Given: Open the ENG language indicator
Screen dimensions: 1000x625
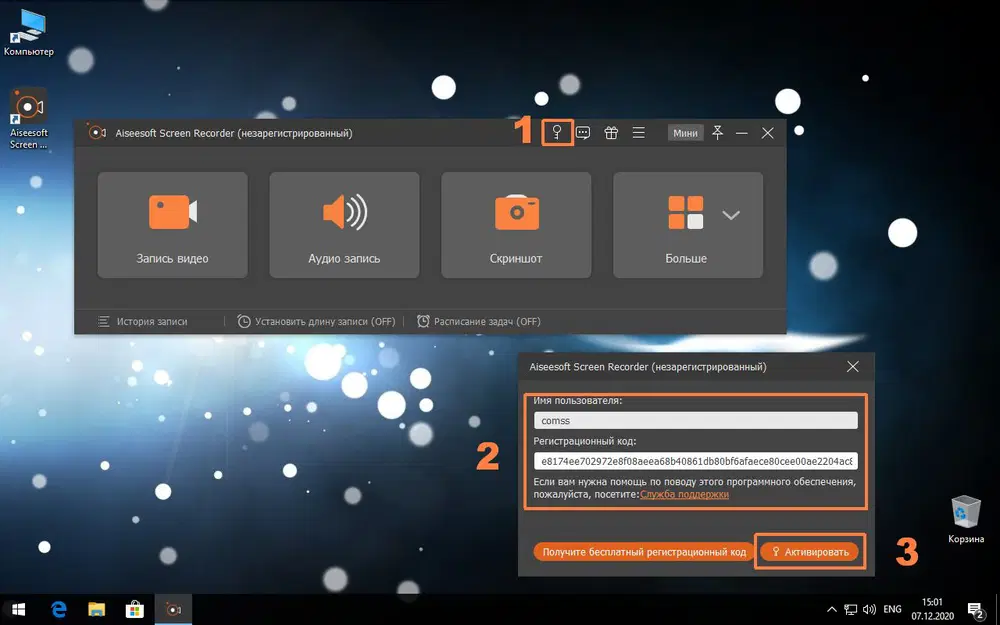Looking at the screenshot, I should point(892,609).
